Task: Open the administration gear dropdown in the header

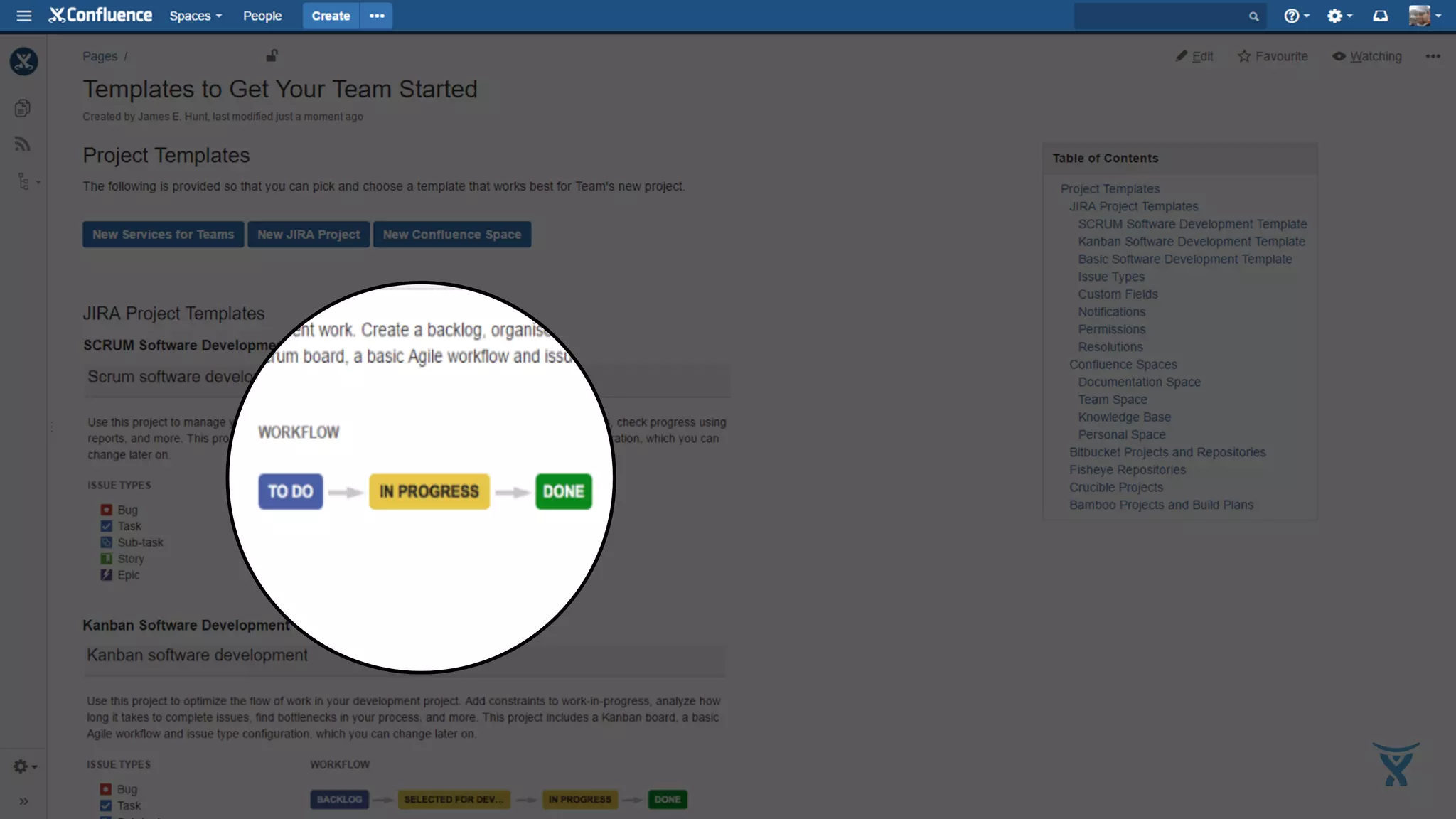Action: 1339,16
